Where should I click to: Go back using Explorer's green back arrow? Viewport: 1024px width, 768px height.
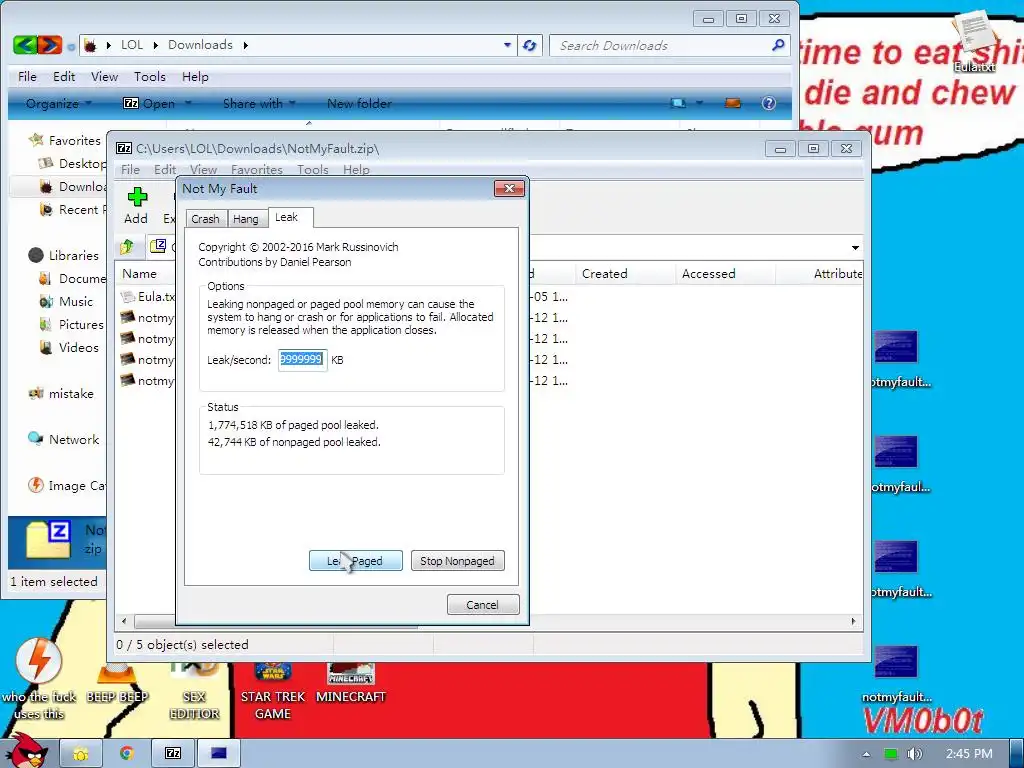(24, 45)
